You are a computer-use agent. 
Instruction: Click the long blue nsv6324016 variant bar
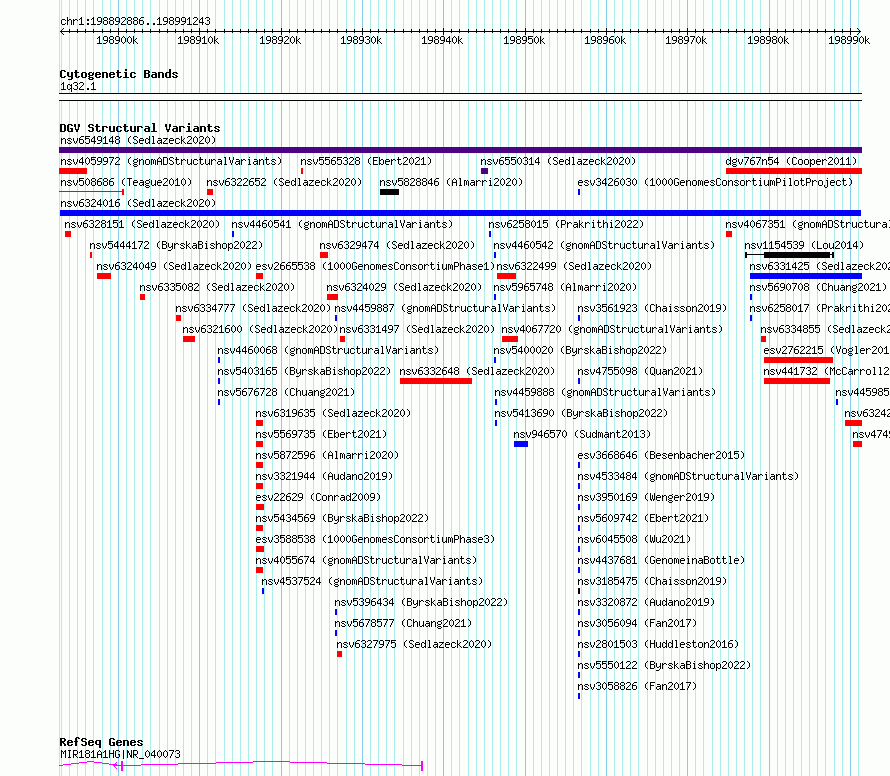(460, 213)
